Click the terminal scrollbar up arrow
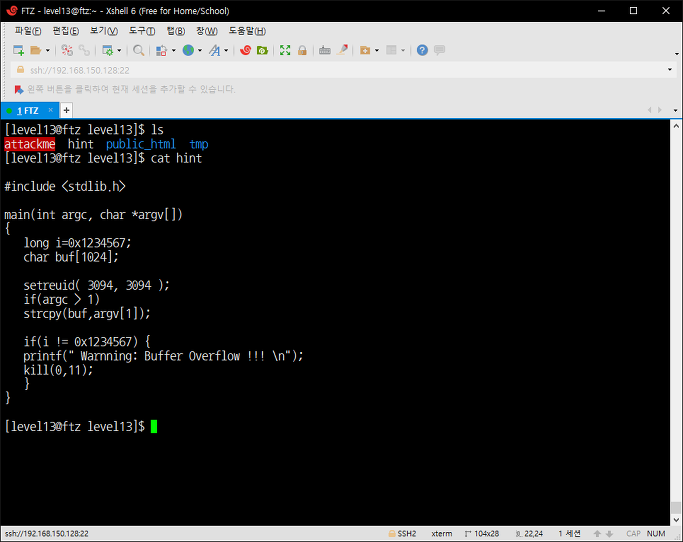Screen dimensions: 683x542 (676, 126)
